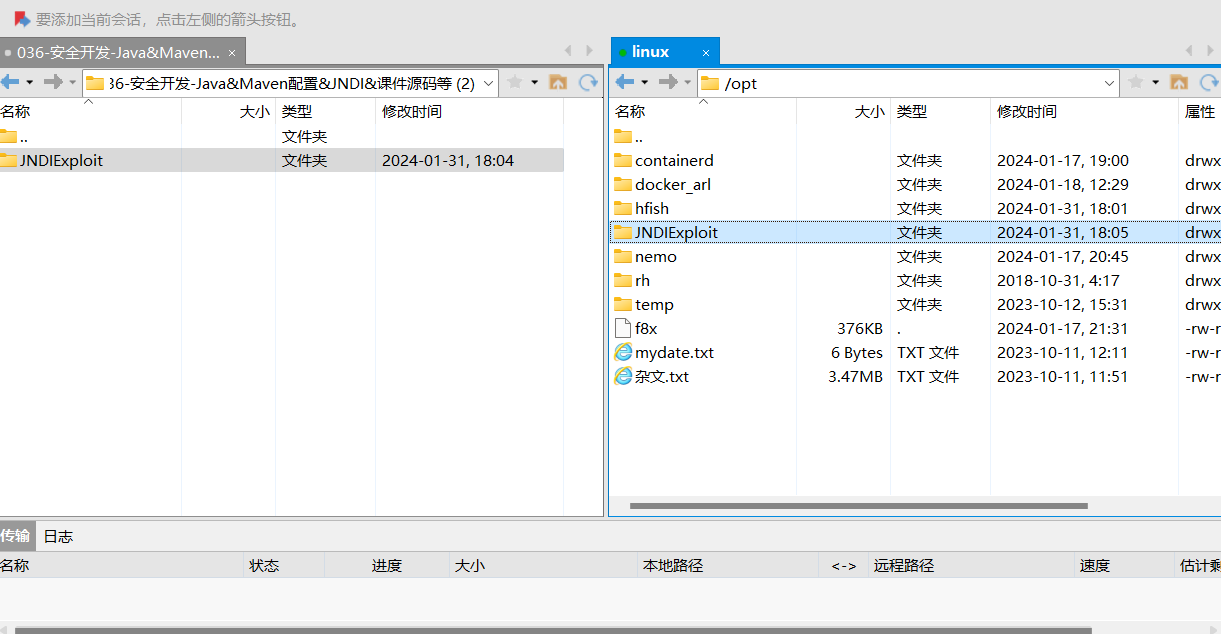Select the 传输 tab

pyautogui.click(x=15, y=536)
